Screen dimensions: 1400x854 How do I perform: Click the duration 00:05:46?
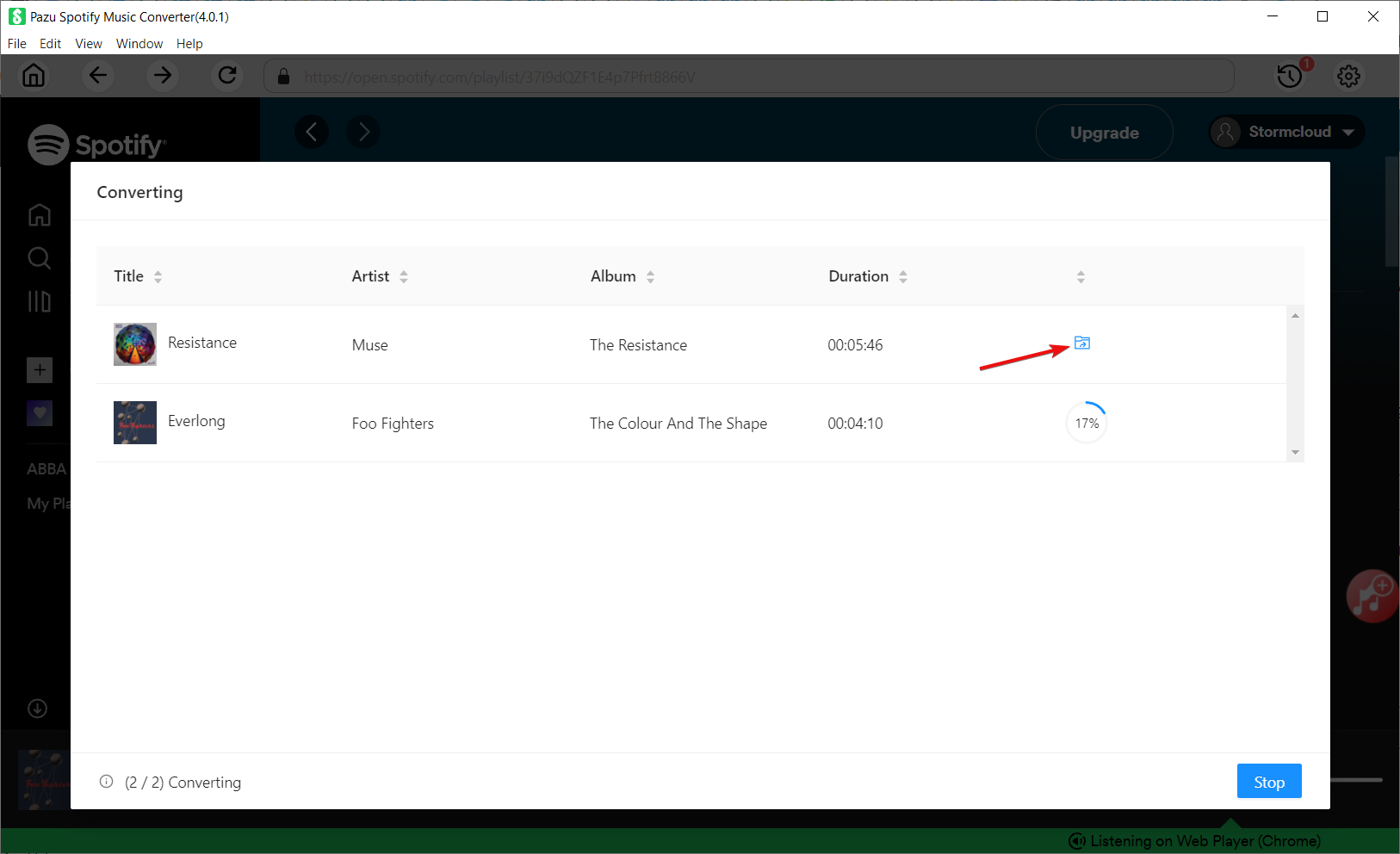856,345
